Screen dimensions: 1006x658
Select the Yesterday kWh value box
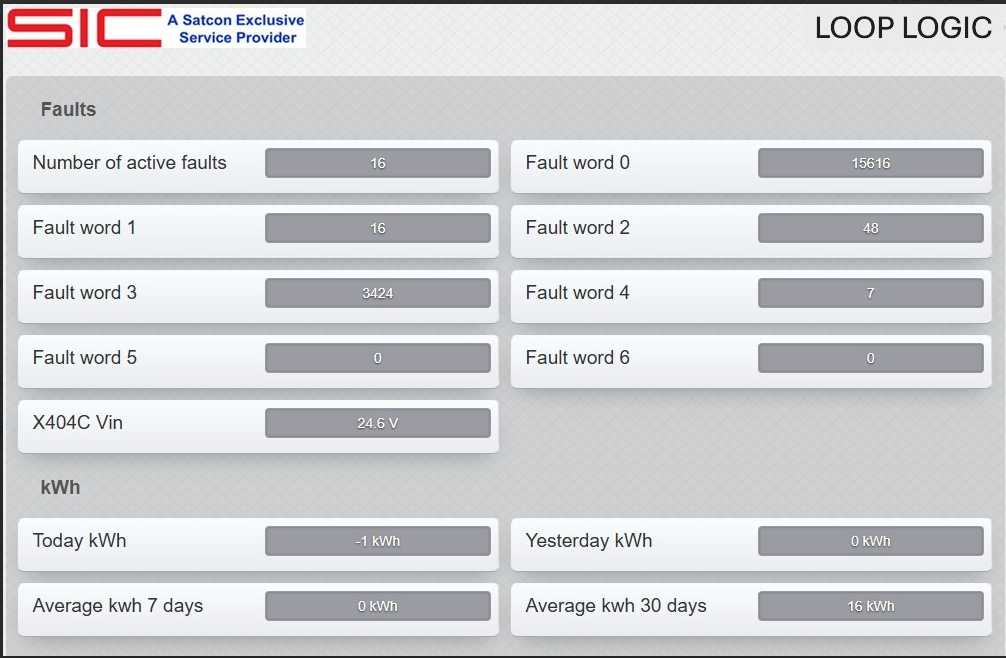pos(871,541)
